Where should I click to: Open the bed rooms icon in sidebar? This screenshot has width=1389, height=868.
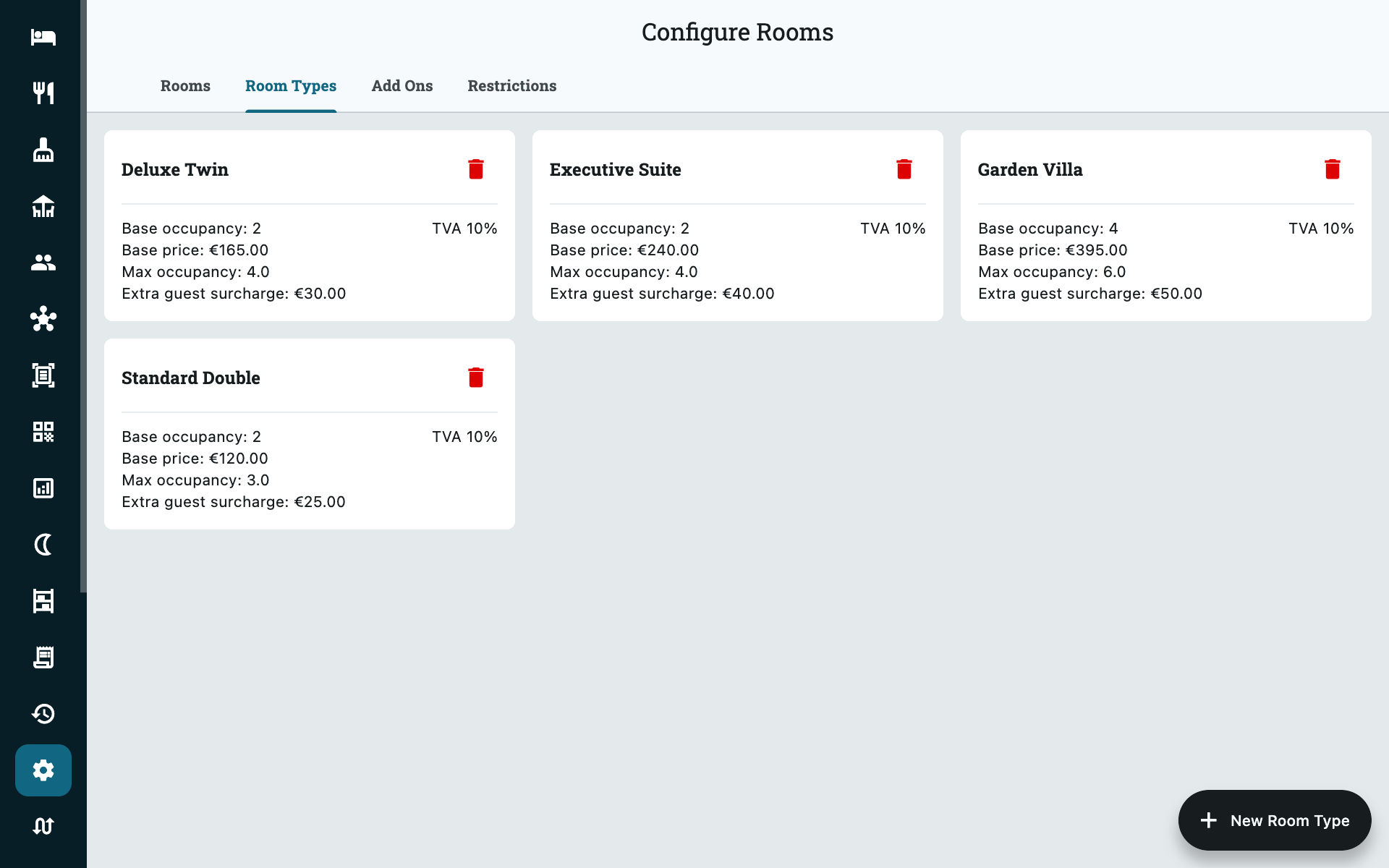tap(43, 37)
